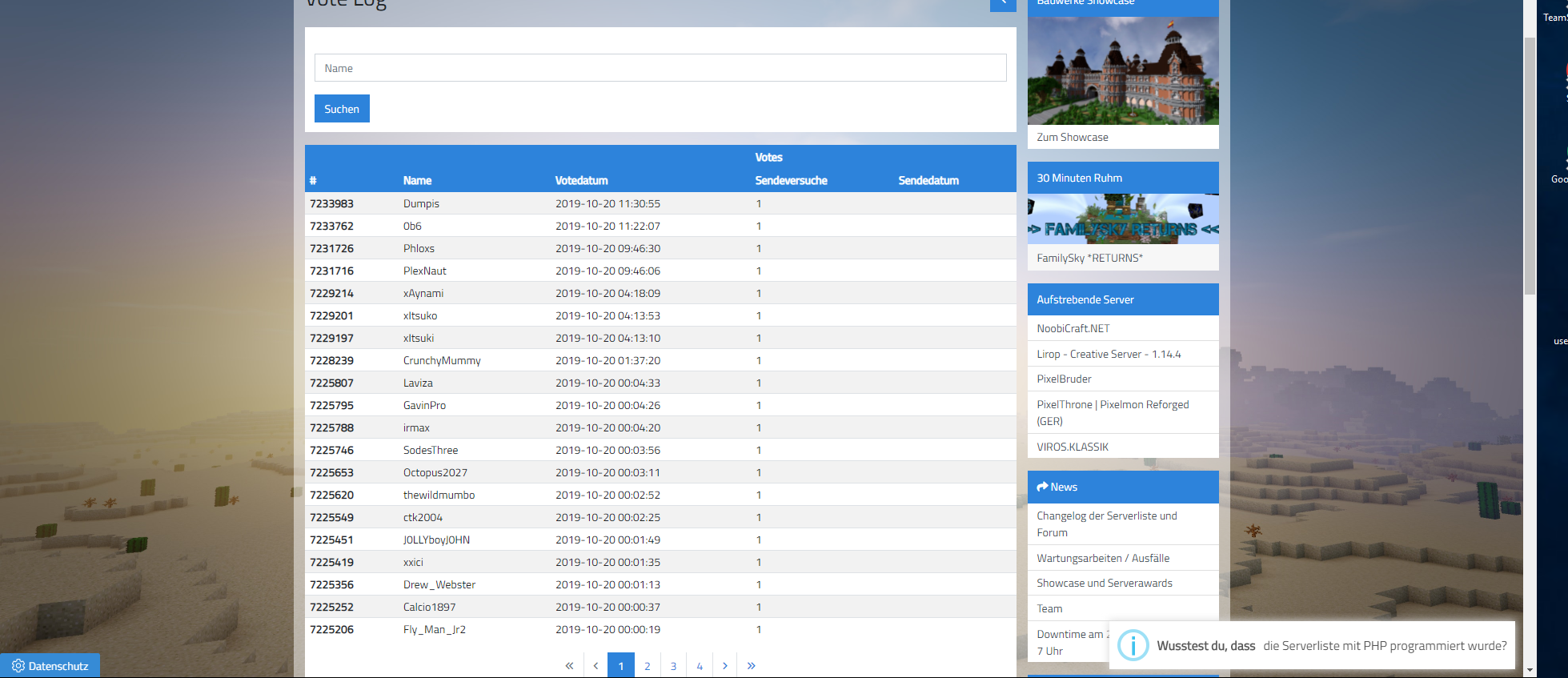Image resolution: width=1568 pixels, height=678 pixels.
Task: Click the FamilySky Returns banner image
Action: (1123, 219)
